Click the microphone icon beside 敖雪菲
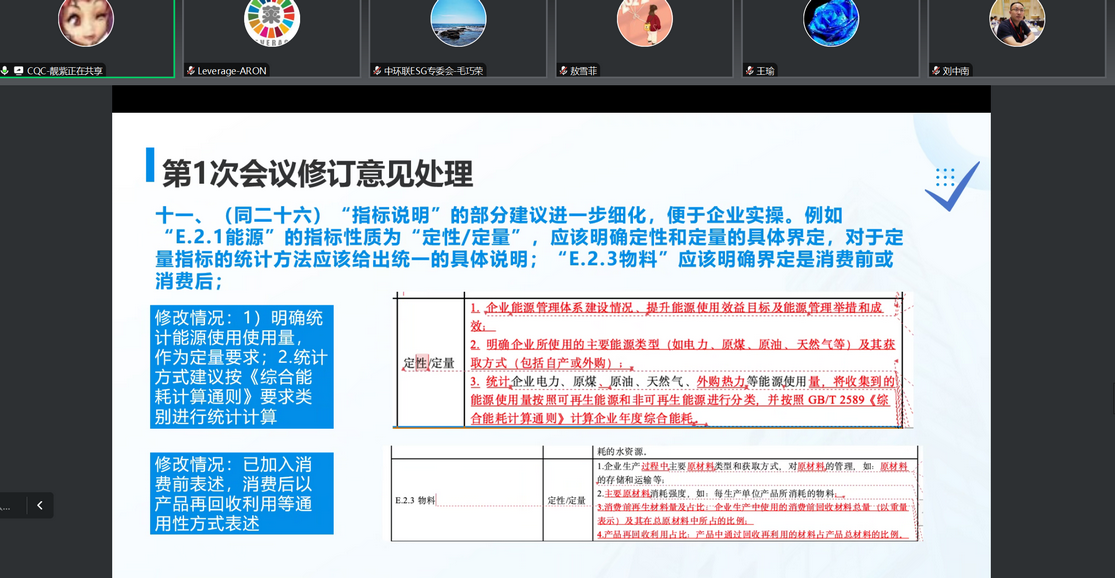 point(565,71)
